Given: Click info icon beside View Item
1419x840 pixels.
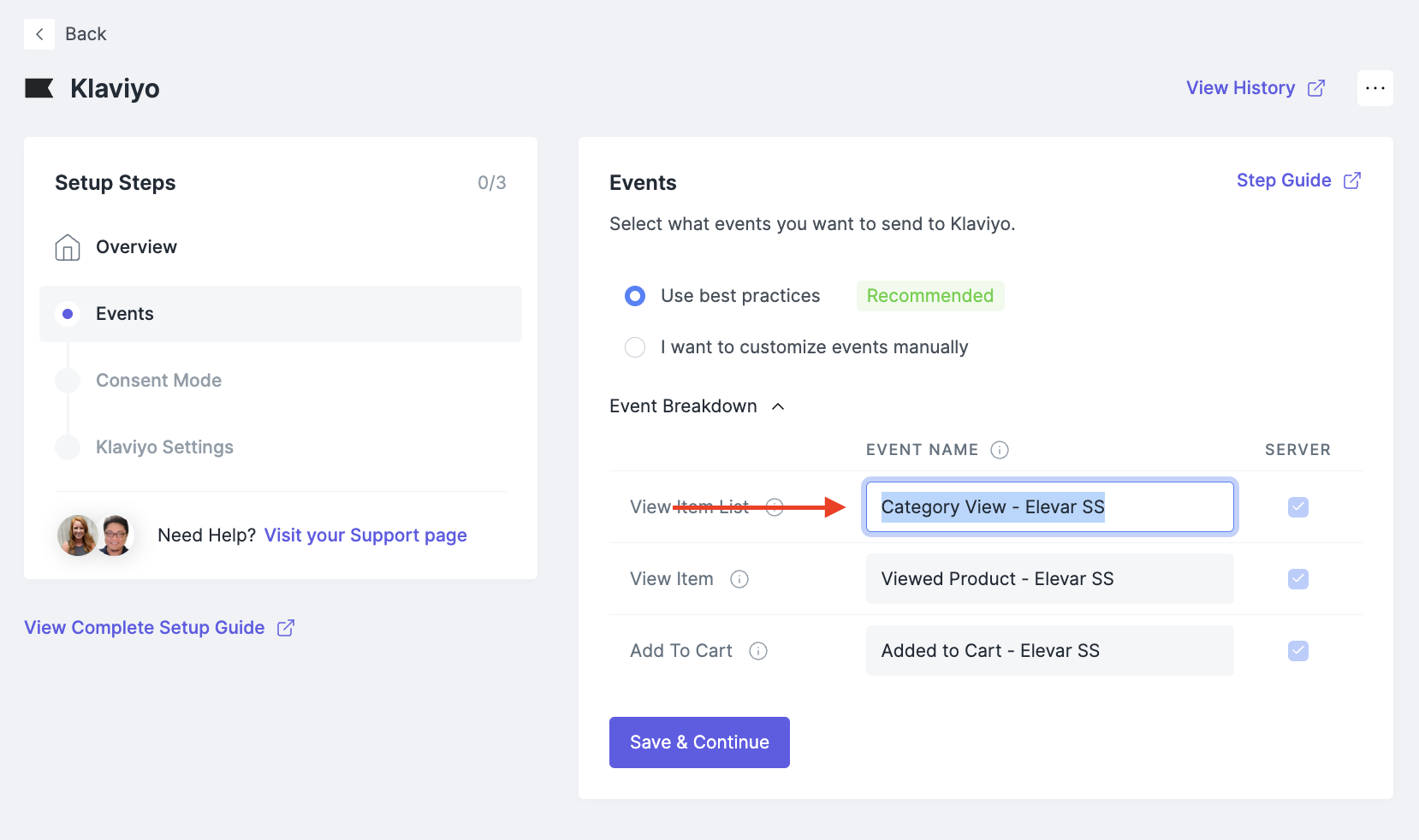Looking at the screenshot, I should click(739, 579).
